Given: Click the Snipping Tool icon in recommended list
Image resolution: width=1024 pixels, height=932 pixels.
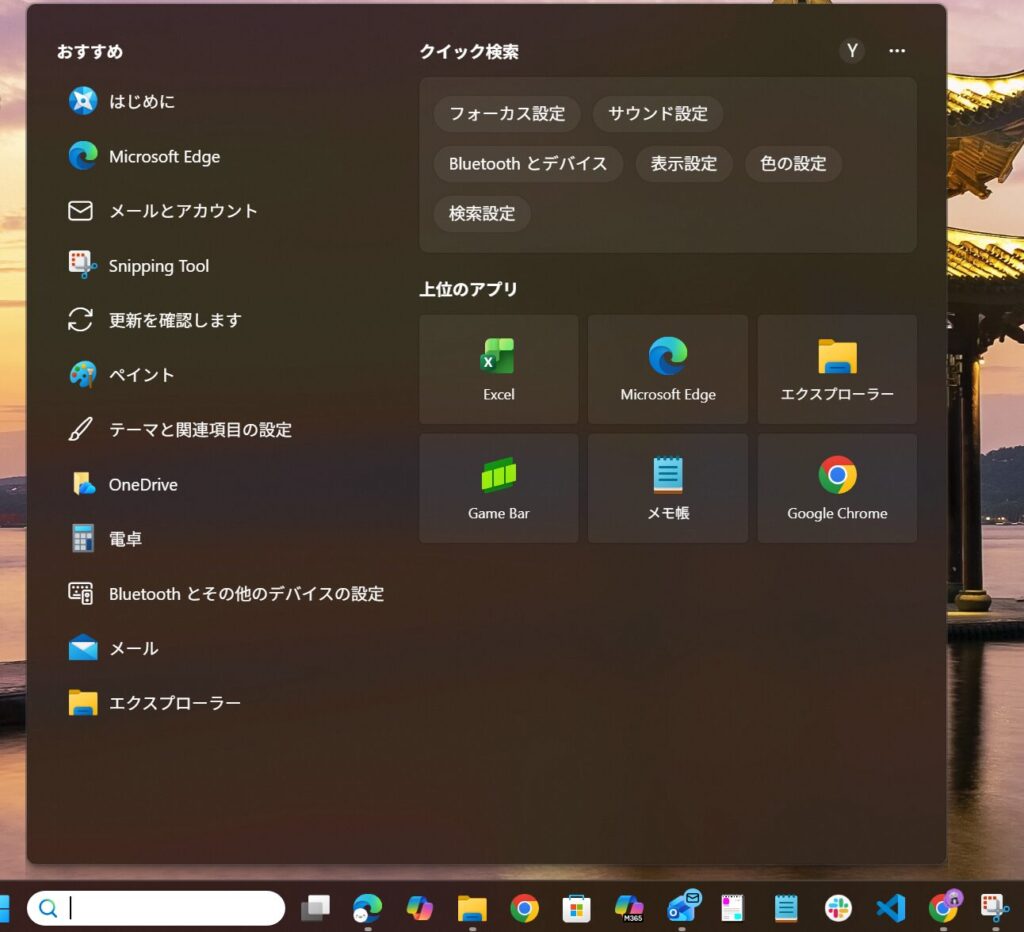Looking at the screenshot, I should pos(82,265).
